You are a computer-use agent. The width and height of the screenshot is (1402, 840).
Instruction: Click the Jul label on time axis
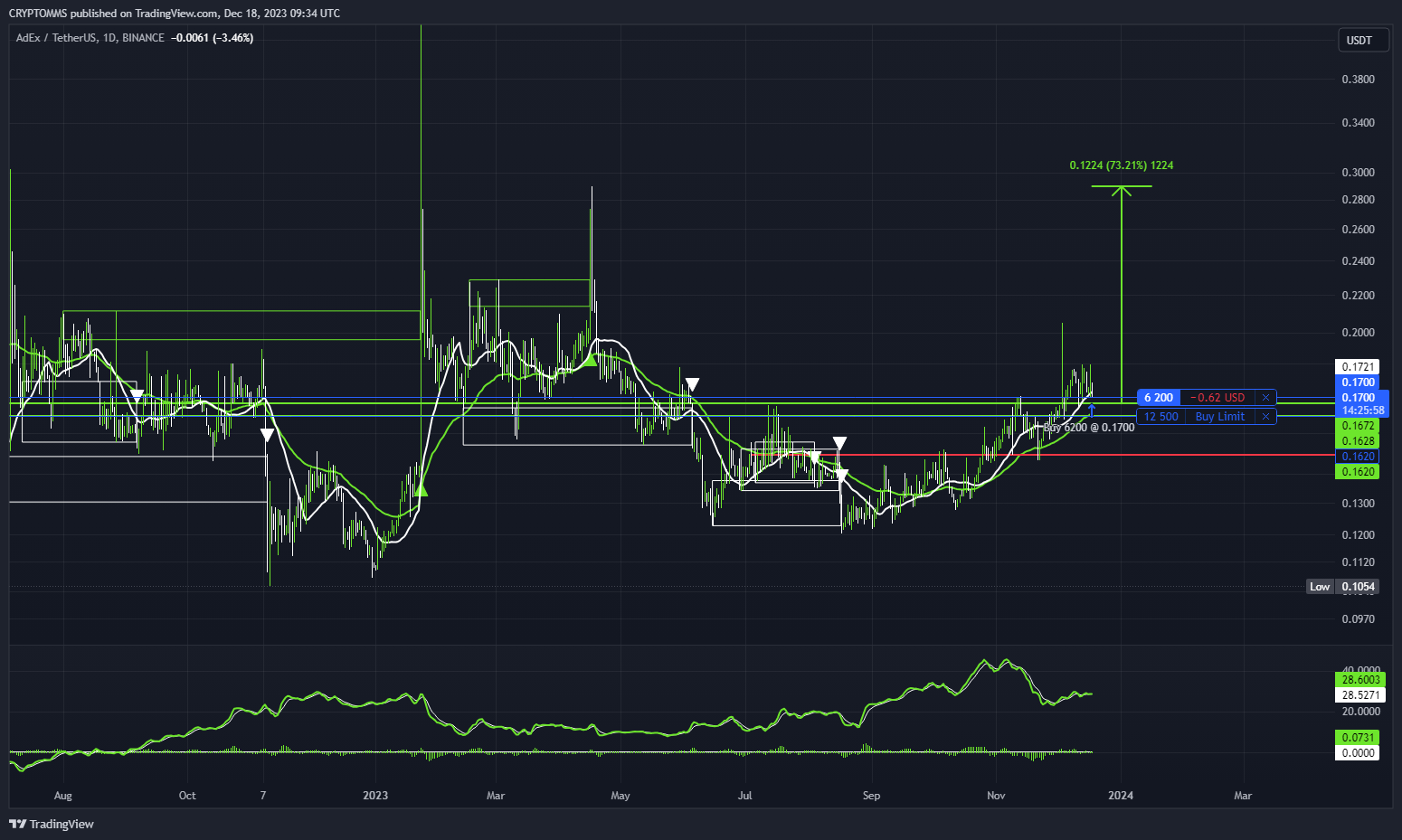pyautogui.click(x=745, y=796)
